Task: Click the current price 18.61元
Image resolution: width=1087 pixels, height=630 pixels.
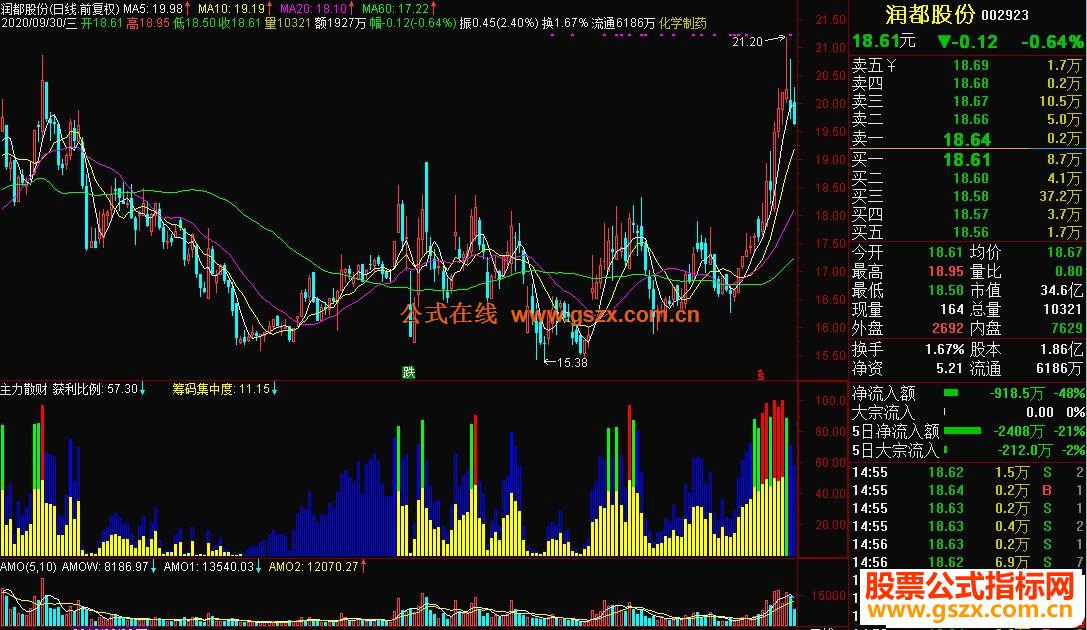Action: coord(884,41)
